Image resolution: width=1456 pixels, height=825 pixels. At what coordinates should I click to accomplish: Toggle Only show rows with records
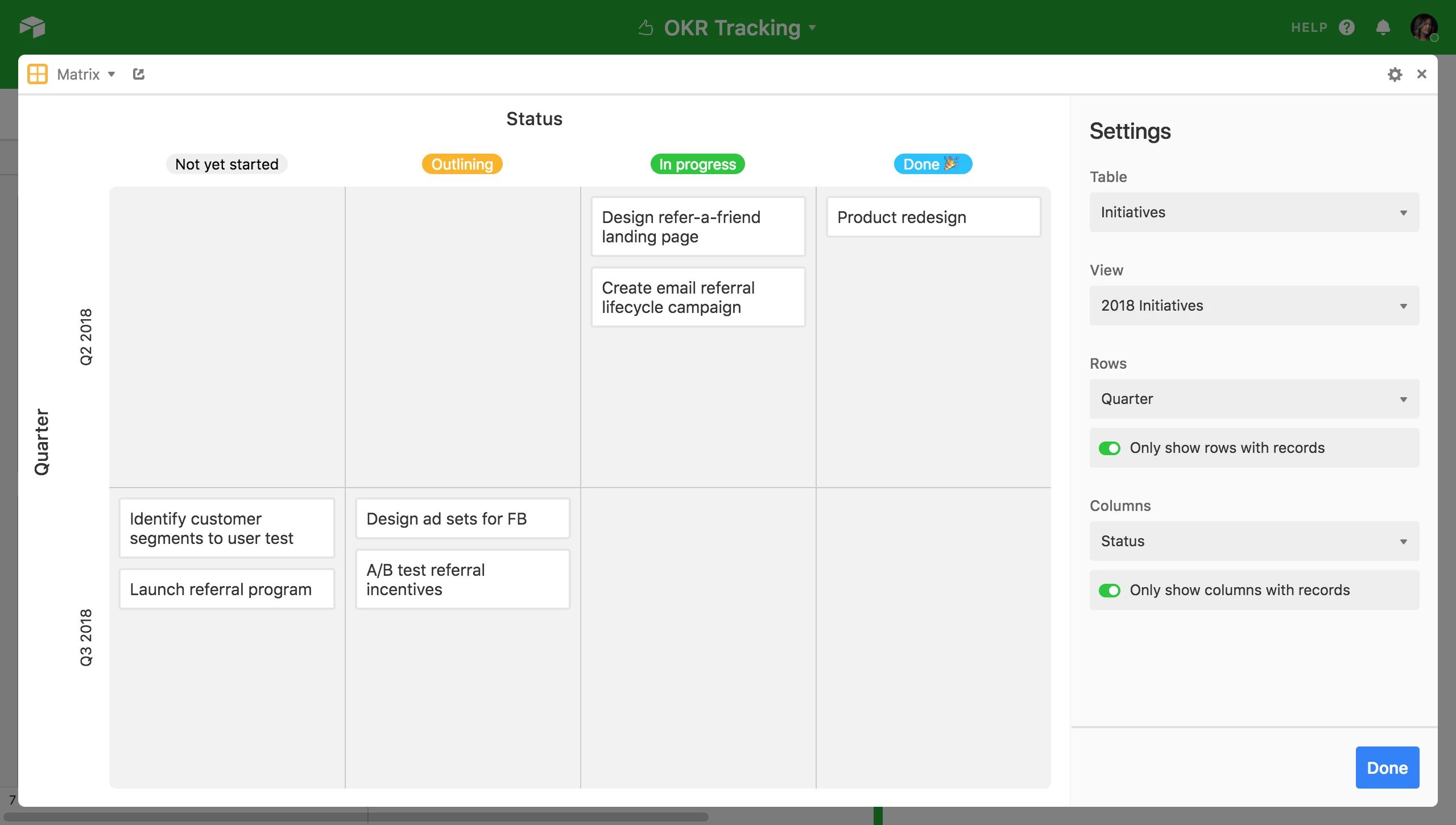click(1110, 448)
